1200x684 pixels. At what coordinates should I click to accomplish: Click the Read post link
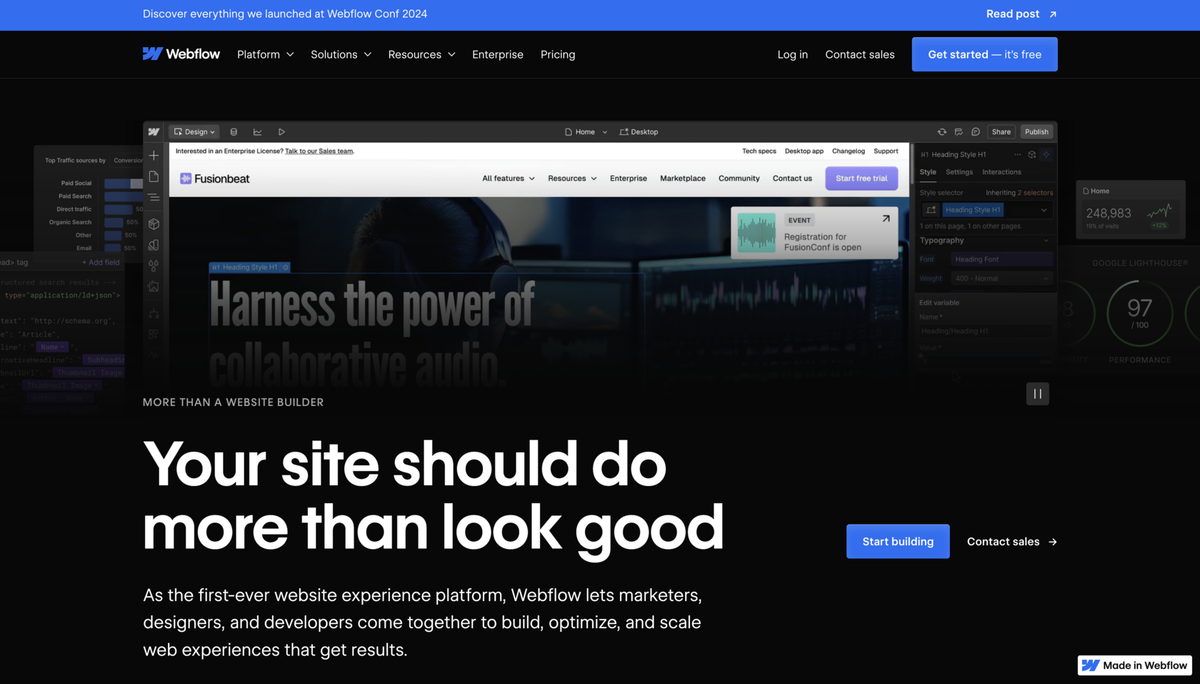pos(1013,14)
